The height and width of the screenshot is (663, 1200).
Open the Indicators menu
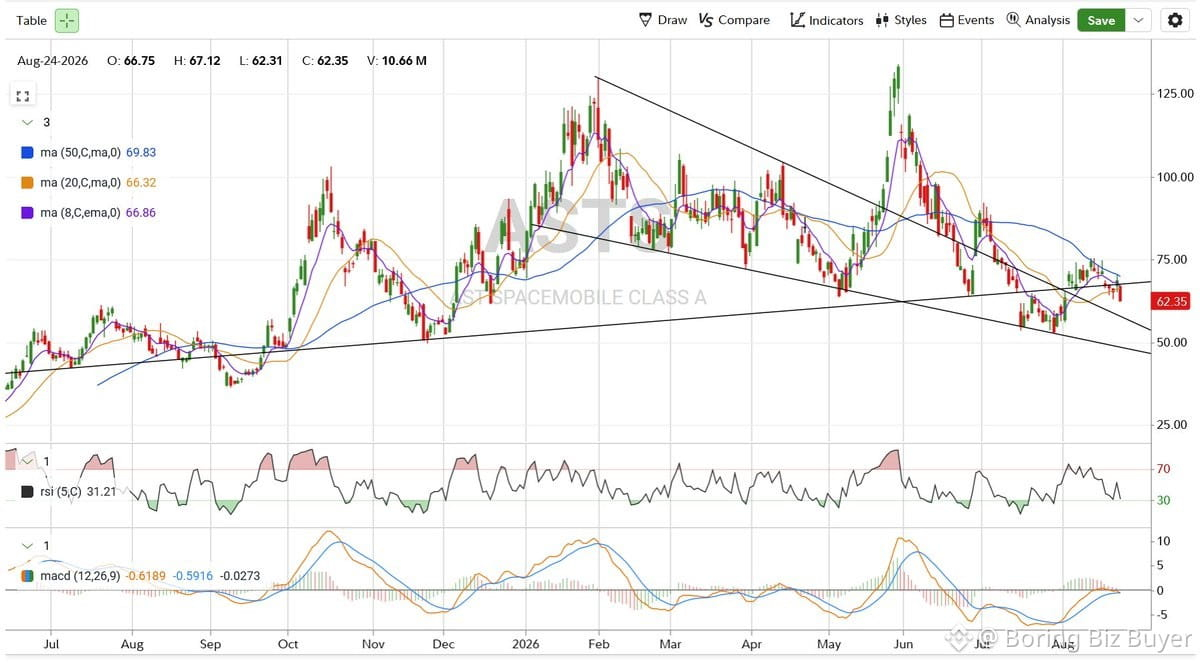[826, 20]
